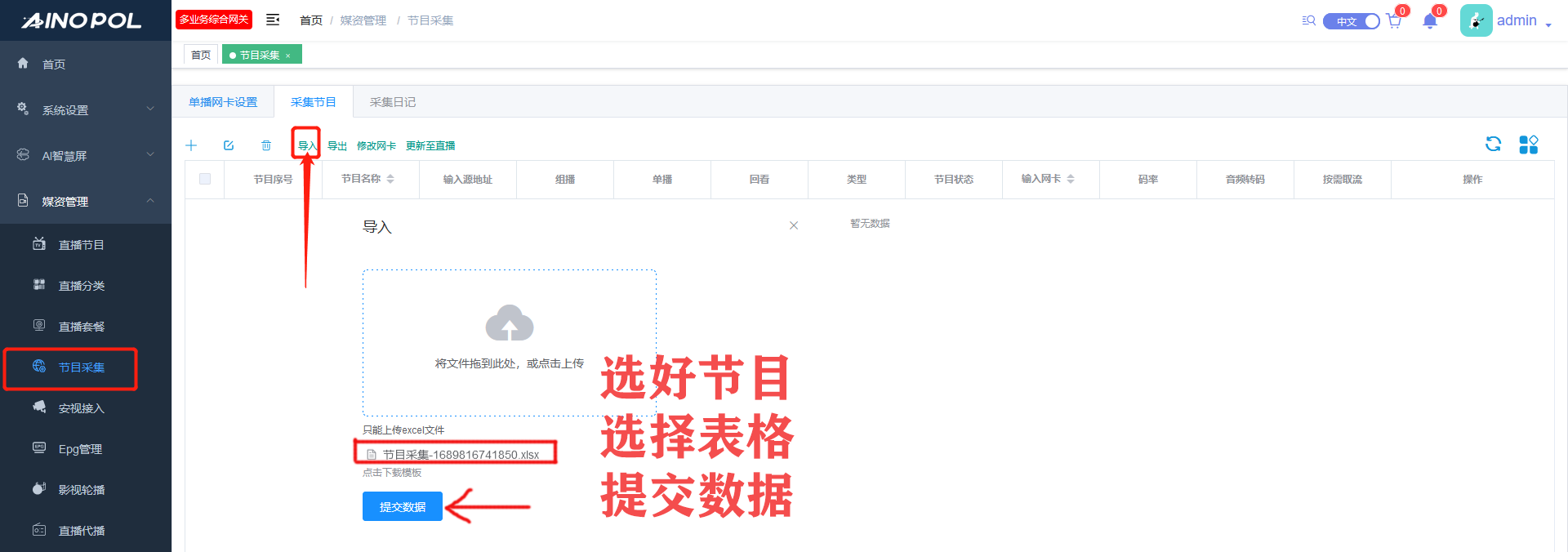Click the edit pencil icon in toolbar
Screen dimensions: 1568x552
229,145
